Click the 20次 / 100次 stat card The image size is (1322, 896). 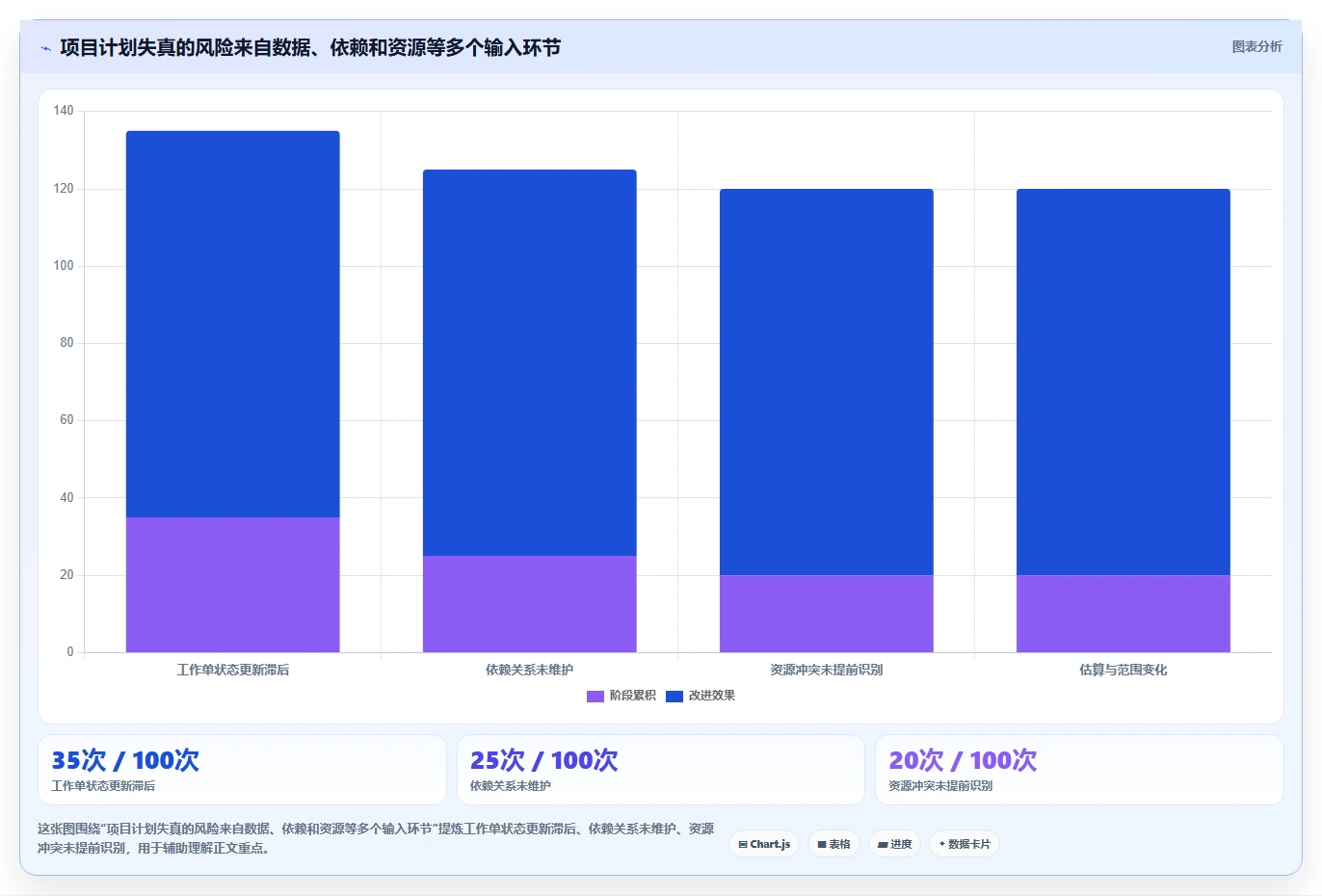(1079, 770)
